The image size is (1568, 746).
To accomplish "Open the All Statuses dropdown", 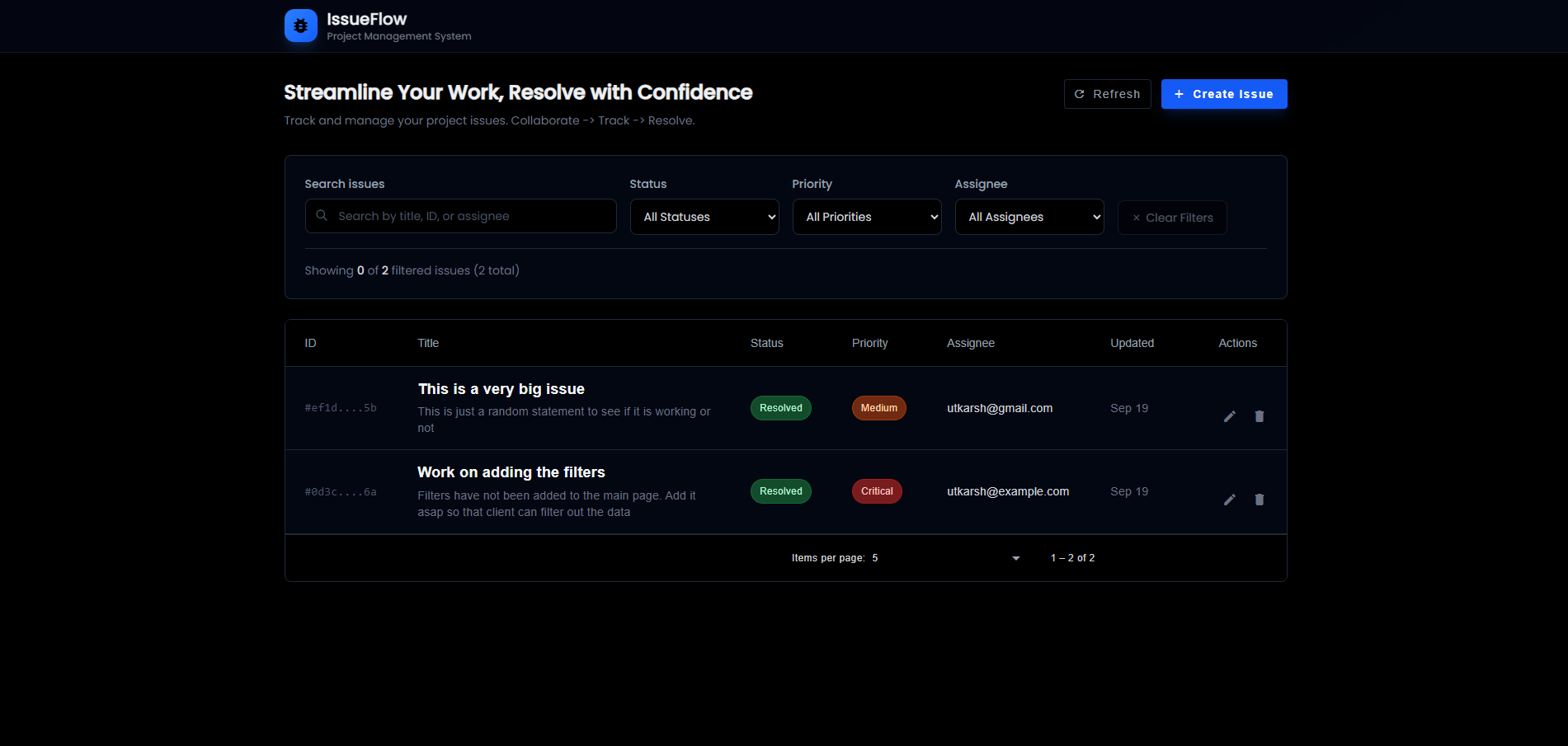I will [x=704, y=217].
